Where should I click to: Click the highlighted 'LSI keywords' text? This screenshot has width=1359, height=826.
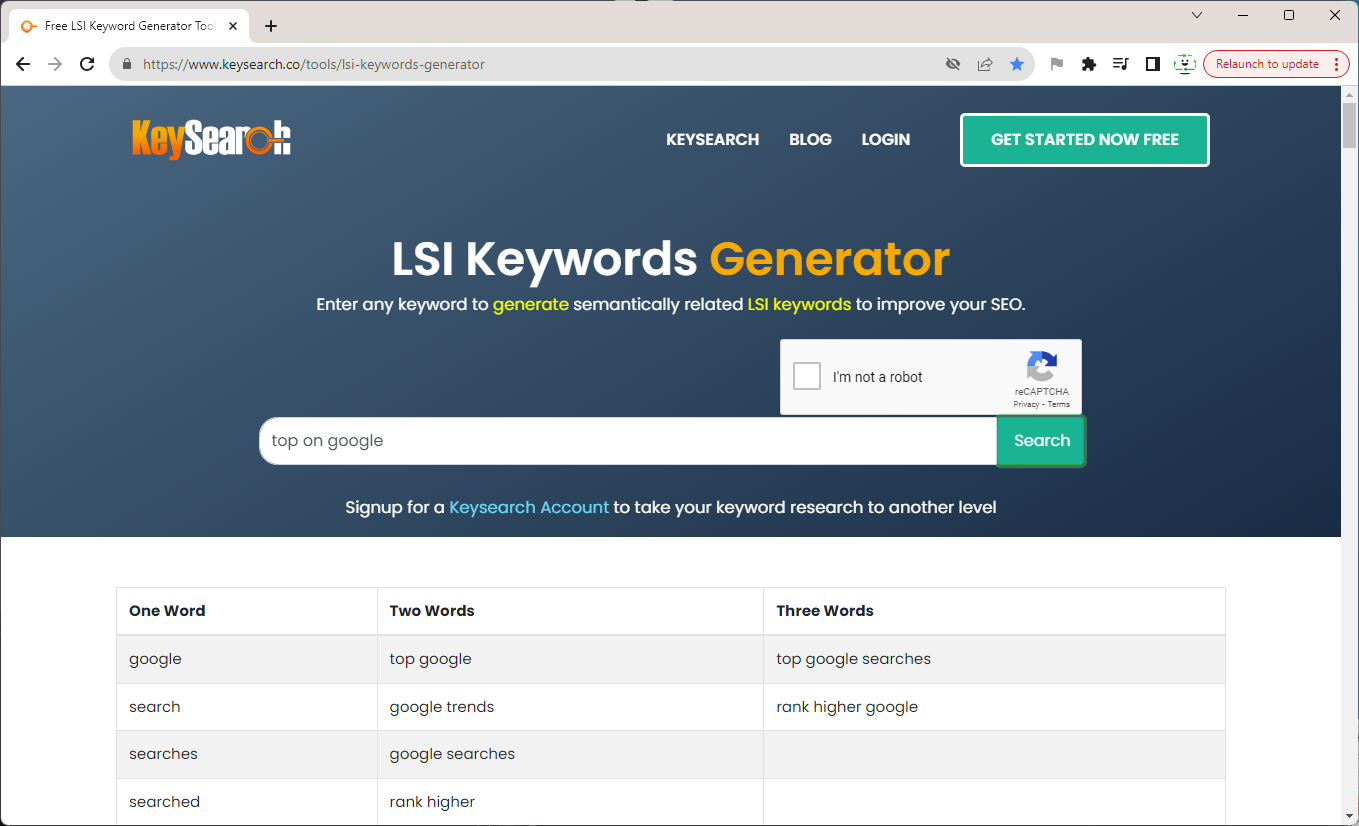pyautogui.click(x=799, y=304)
